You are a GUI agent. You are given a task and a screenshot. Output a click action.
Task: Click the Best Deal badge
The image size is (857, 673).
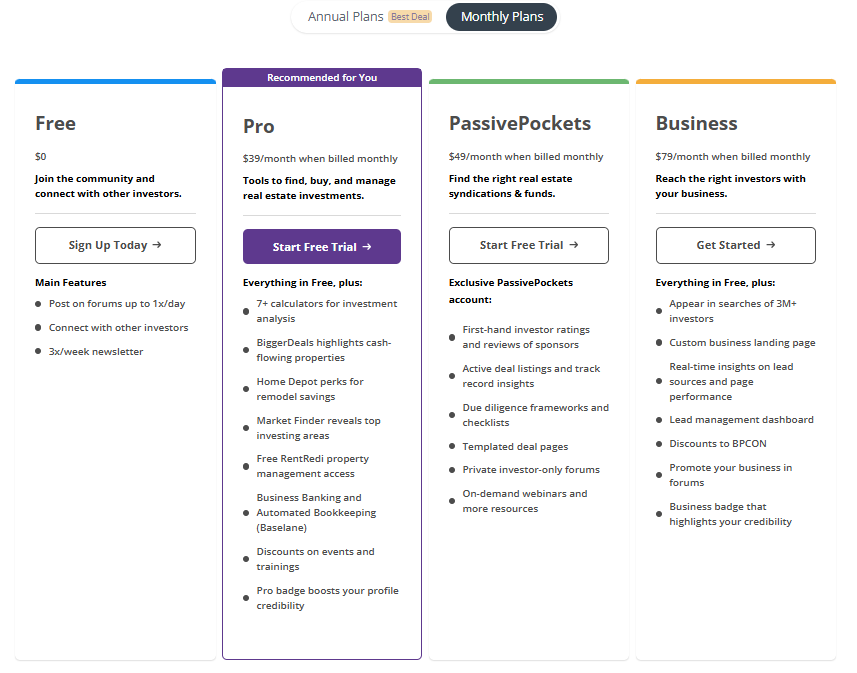[410, 16]
